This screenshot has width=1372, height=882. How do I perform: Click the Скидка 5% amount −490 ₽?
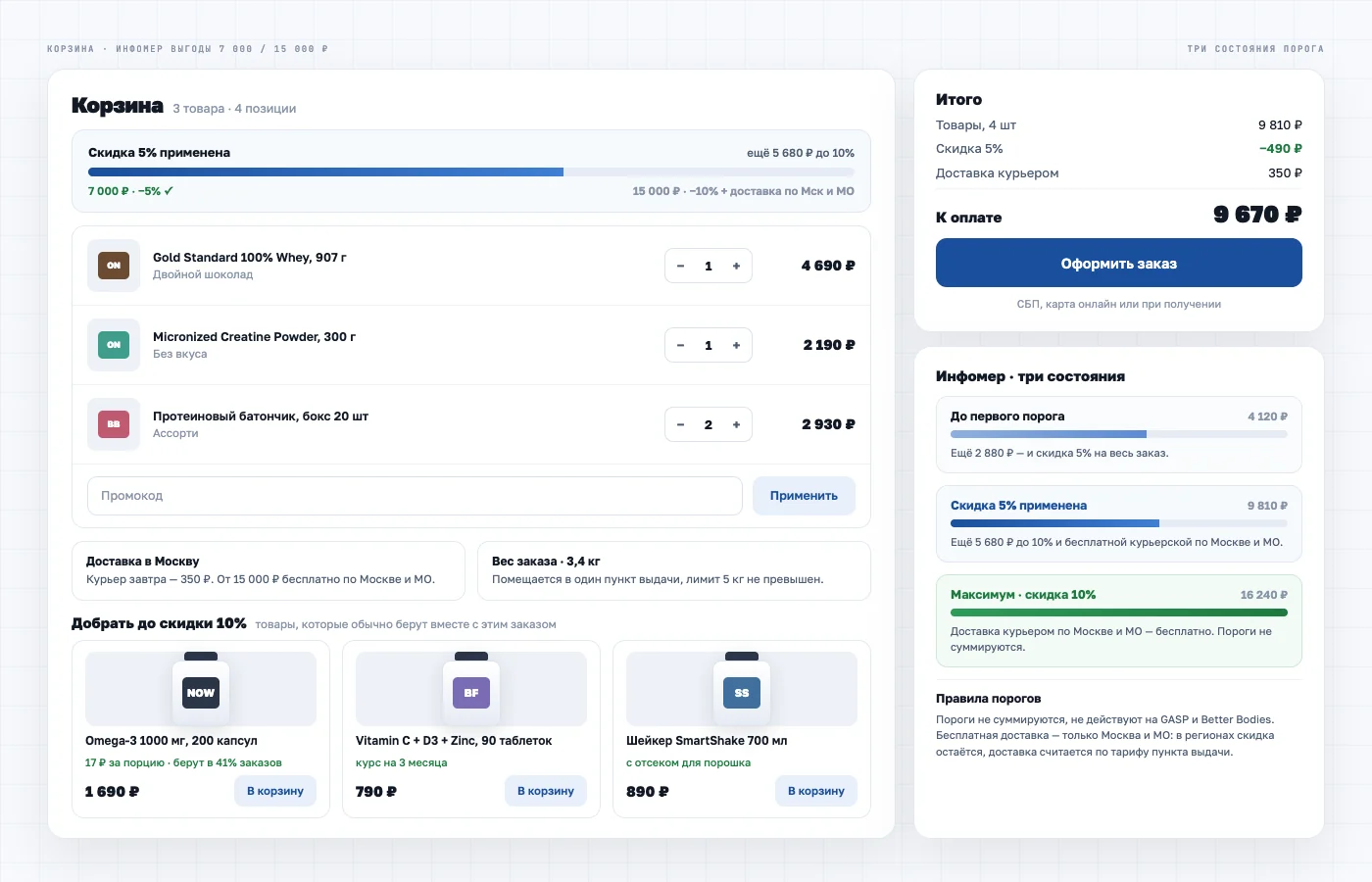click(x=1281, y=149)
